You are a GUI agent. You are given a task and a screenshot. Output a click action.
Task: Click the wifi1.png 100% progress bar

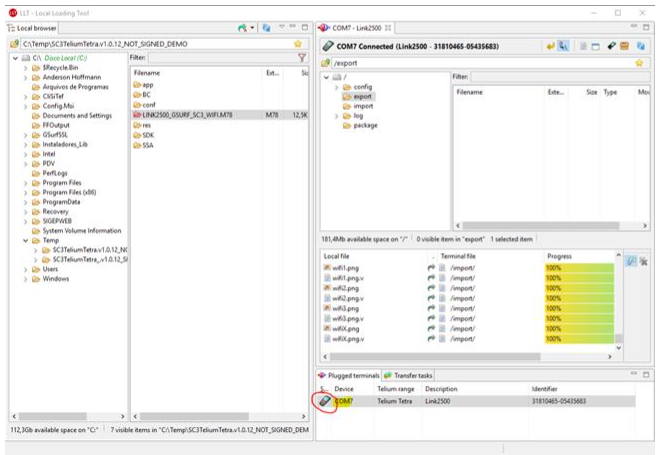tap(578, 268)
